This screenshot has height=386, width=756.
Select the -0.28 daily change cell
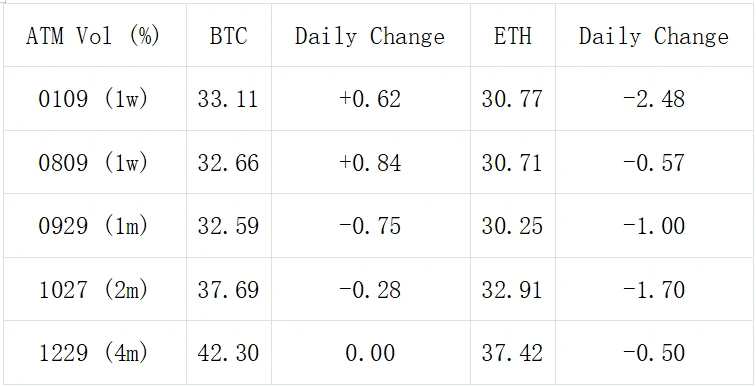(371, 290)
